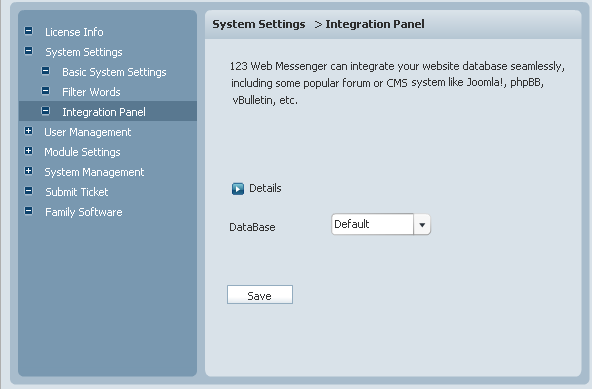Viewport: 592px width, 389px height.
Task: Click the minus icon beside Family Software
Action: click(29, 211)
